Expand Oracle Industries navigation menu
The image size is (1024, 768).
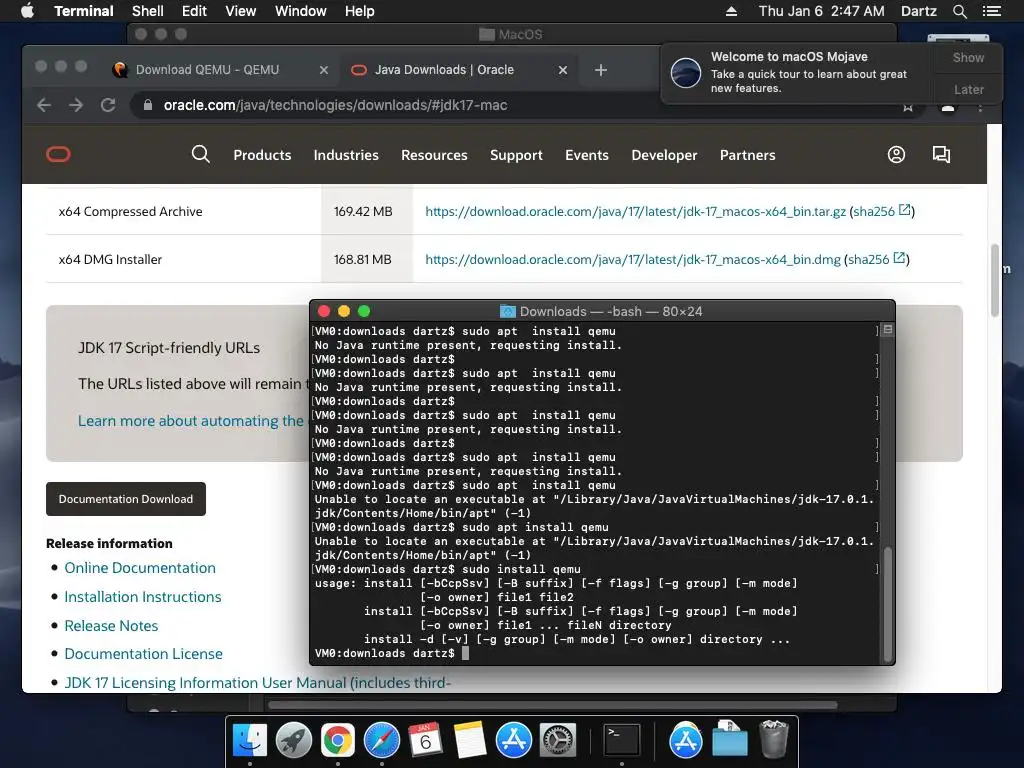tap(346, 155)
